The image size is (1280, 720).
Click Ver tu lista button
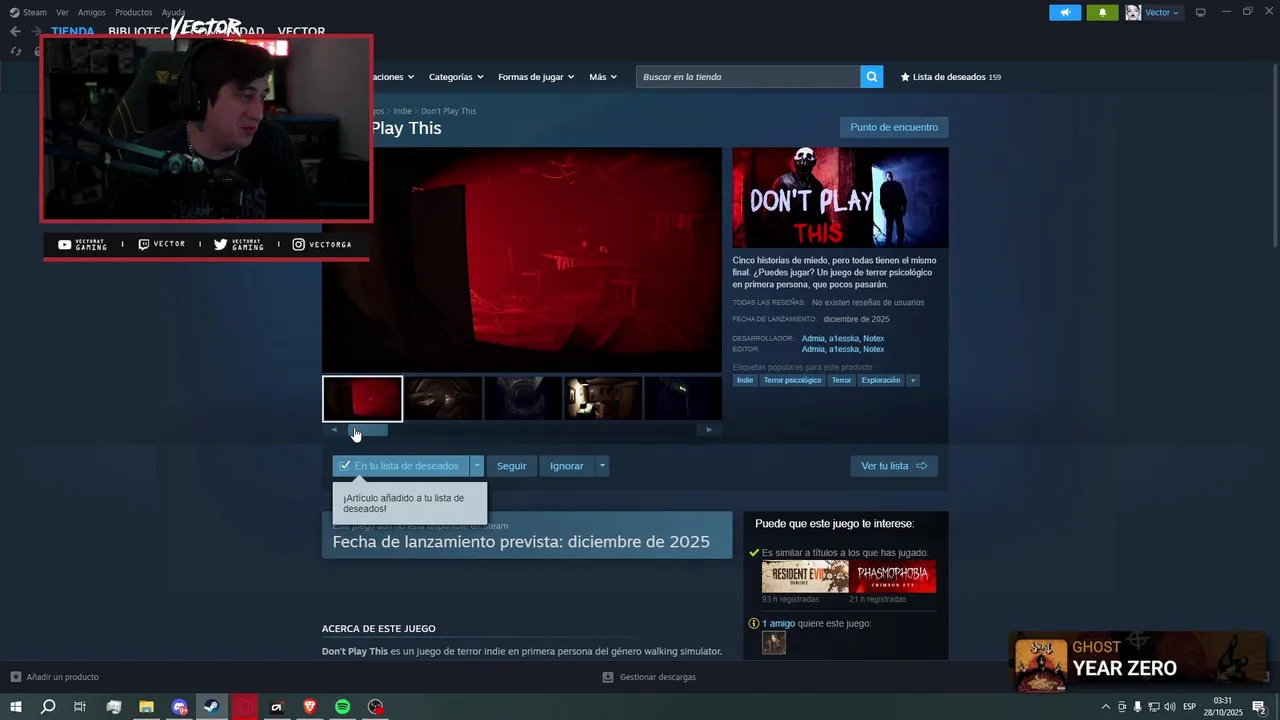[x=894, y=466]
